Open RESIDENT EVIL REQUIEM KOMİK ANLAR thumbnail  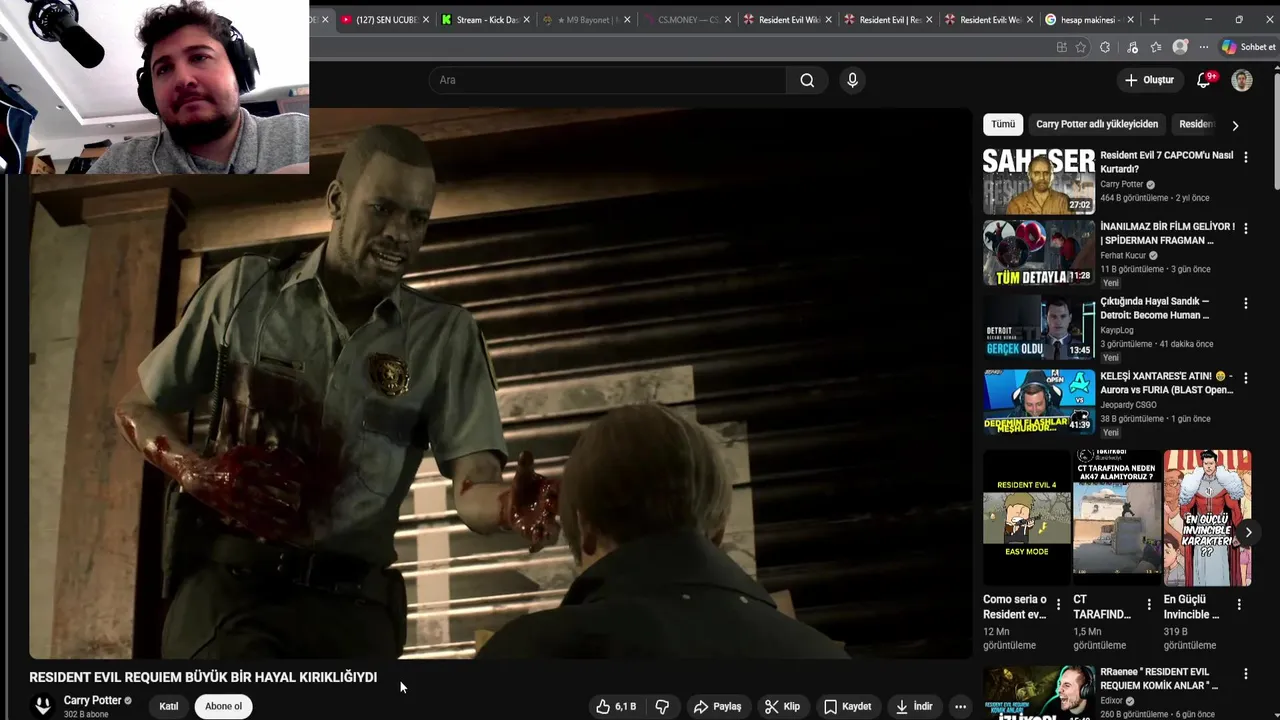pos(1039,693)
